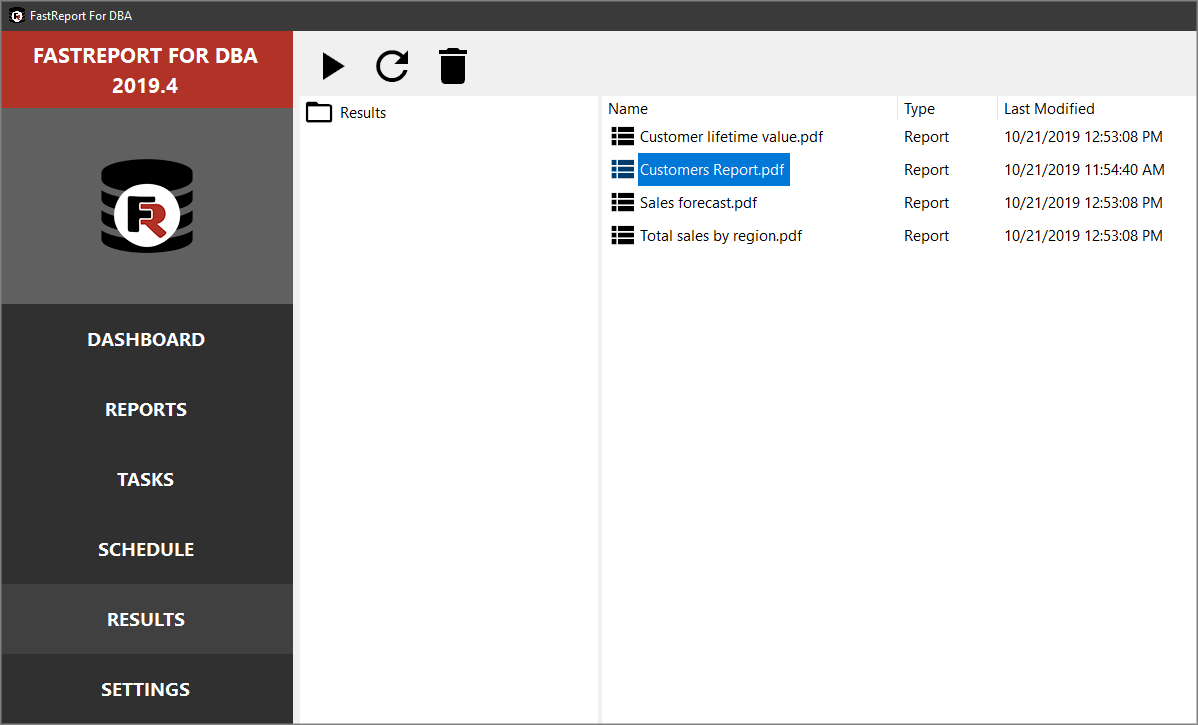Open the DASHBOARD section
Viewport: 1198px width, 725px height.
[146, 339]
